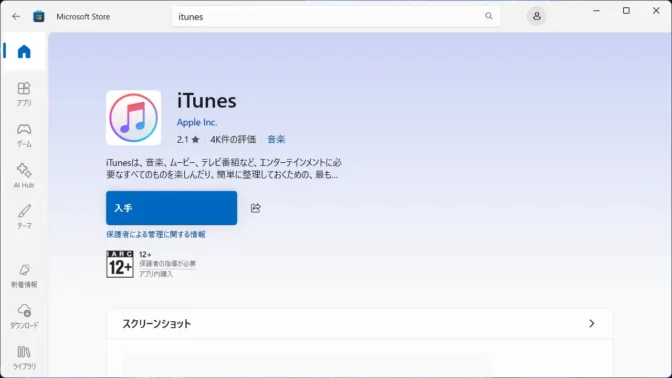
Task: Open the 音楽 category link
Action: click(276, 139)
